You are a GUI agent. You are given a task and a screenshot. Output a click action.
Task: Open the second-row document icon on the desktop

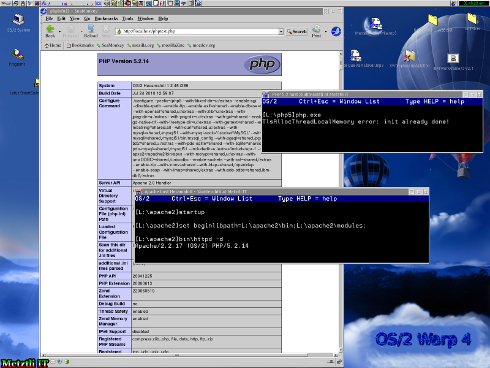coord(355,56)
